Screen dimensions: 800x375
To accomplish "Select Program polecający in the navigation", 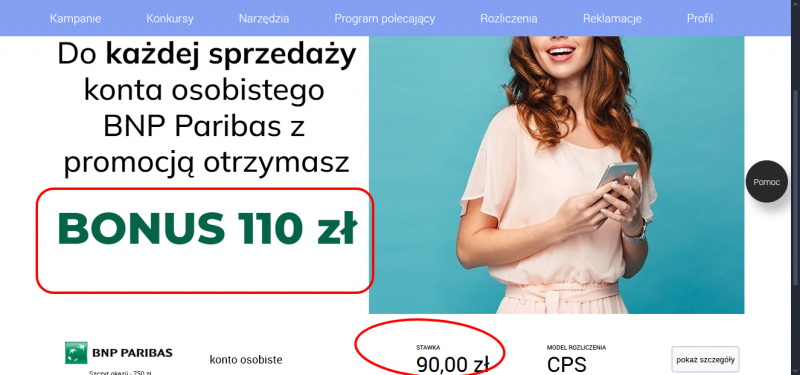I will tap(385, 19).
